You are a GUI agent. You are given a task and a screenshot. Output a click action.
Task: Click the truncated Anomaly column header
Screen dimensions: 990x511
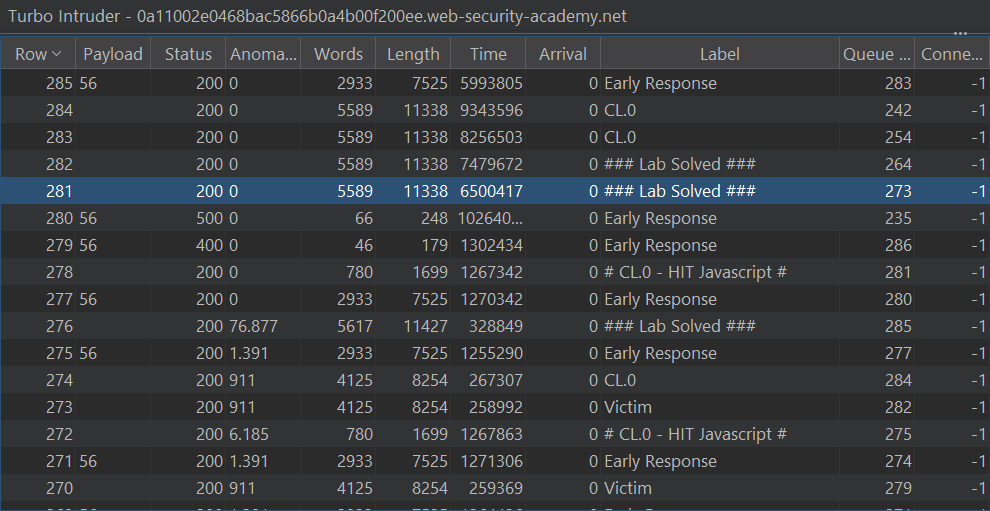[x=263, y=54]
